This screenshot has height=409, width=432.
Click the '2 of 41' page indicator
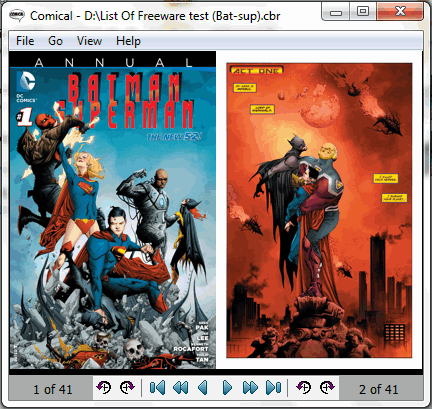tap(379, 389)
